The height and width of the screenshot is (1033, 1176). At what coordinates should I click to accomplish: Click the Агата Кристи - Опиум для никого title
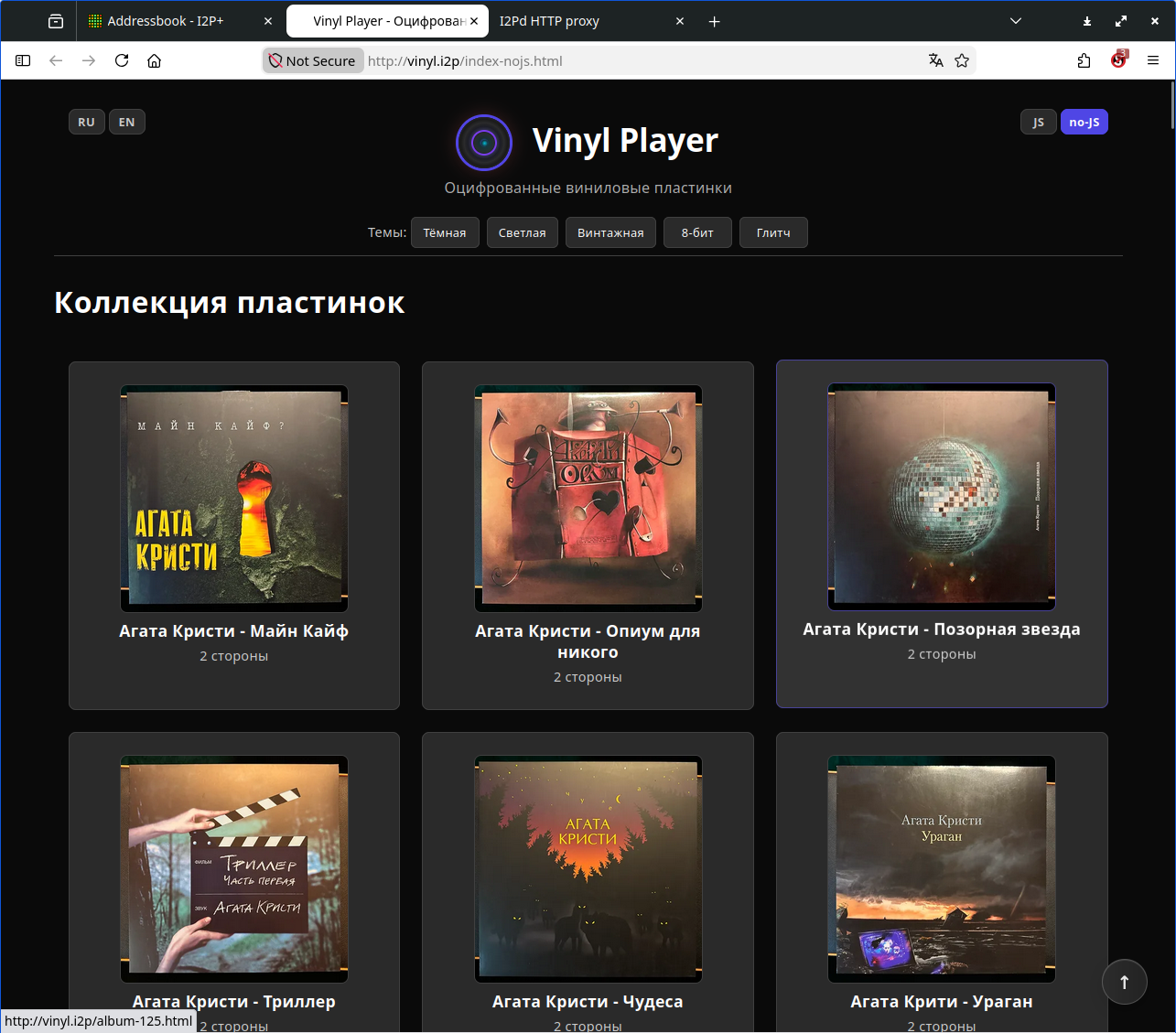coord(588,641)
